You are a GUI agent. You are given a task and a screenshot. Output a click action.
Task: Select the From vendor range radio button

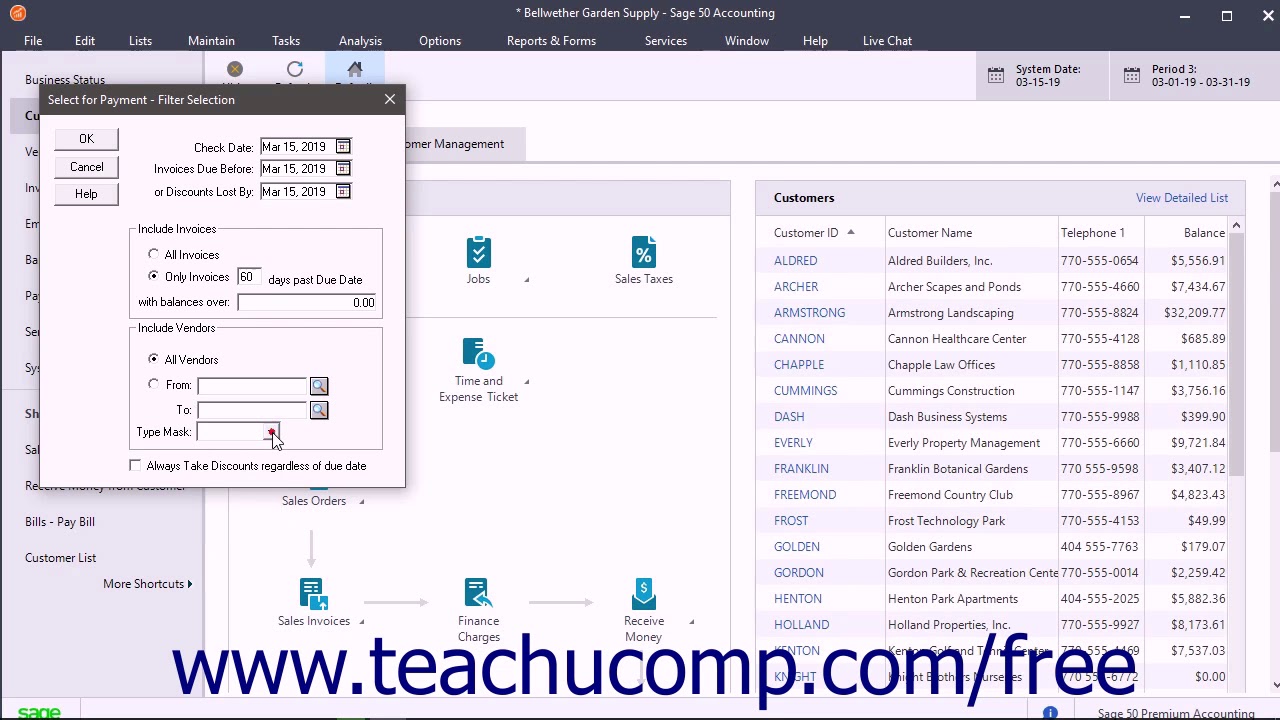[153, 384]
